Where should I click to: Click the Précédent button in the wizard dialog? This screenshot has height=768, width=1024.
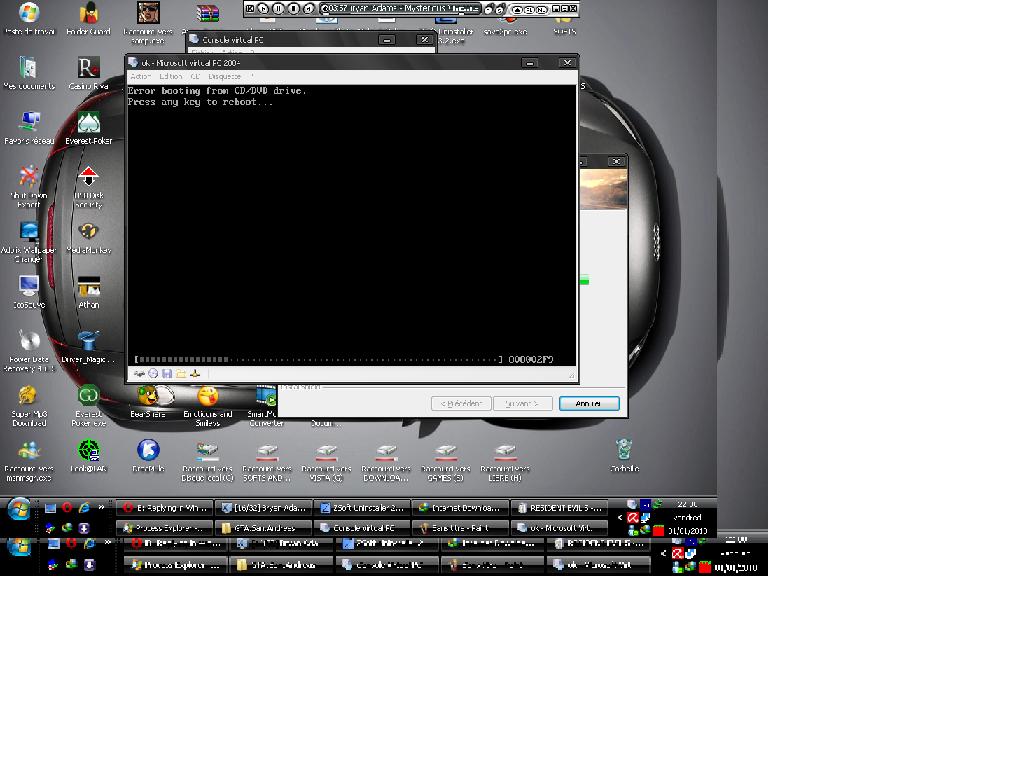[461, 404]
